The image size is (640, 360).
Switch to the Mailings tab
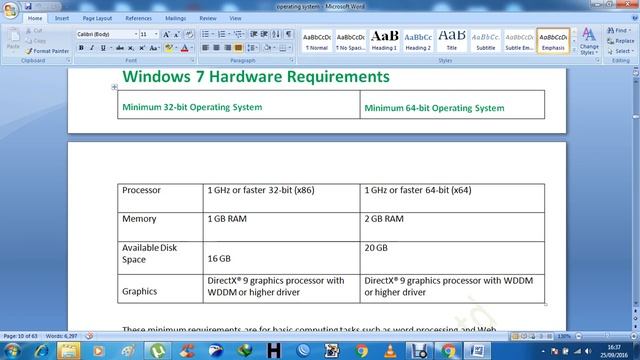pyautogui.click(x=176, y=18)
